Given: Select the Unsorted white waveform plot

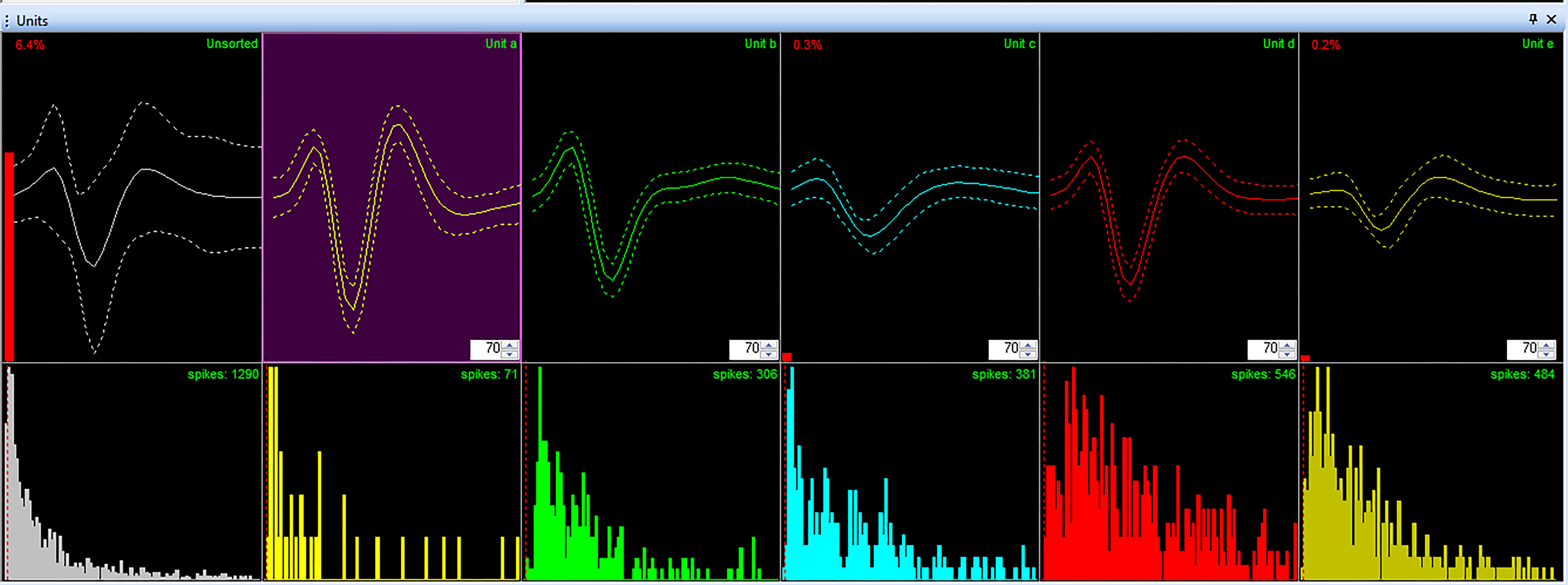Looking at the screenshot, I should coord(132,198).
